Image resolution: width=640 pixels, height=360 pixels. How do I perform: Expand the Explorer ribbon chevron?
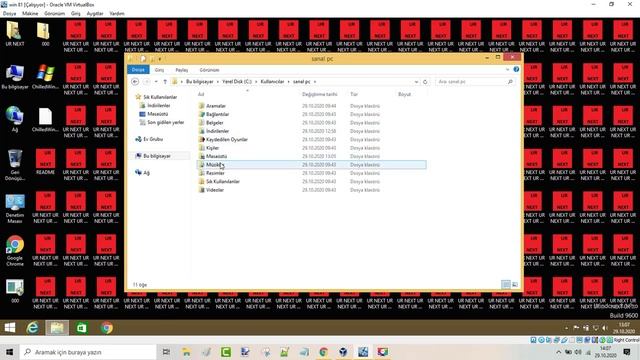(x=507, y=69)
